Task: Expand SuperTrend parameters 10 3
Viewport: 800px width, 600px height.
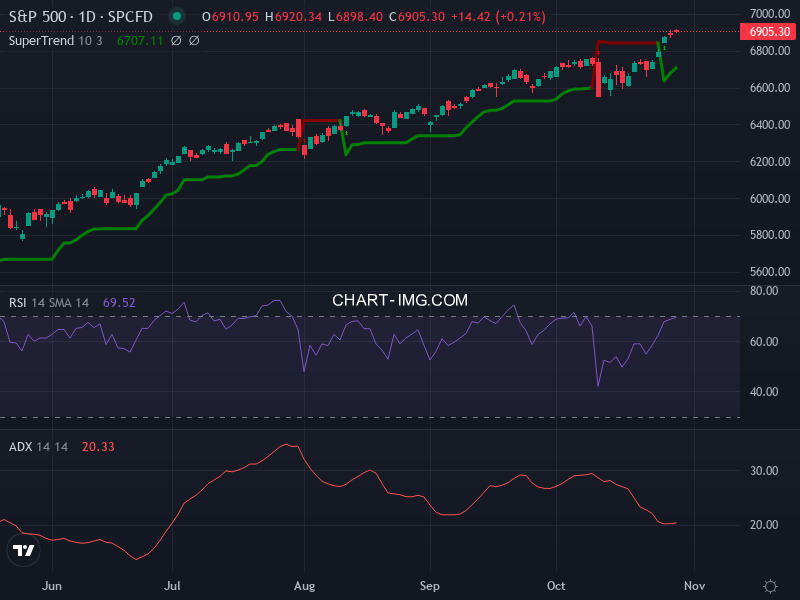Action: [89, 41]
